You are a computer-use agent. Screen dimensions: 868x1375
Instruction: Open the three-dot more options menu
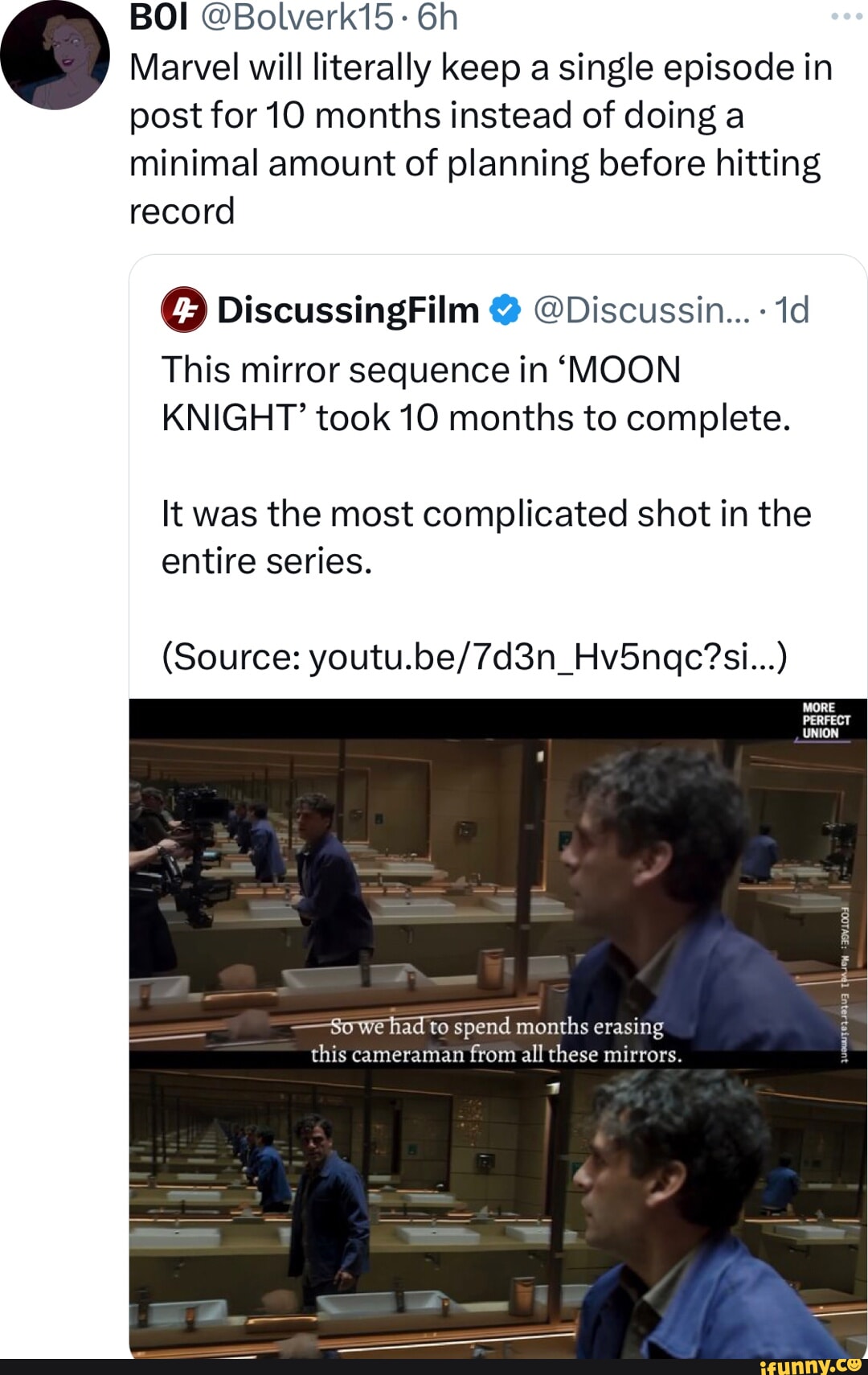(846, 16)
